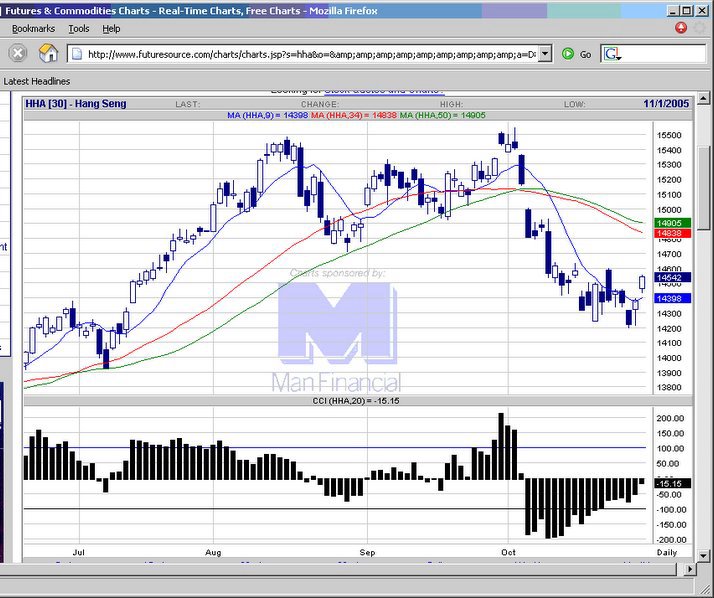Screen dimensions: 714x598
Task: Close the Firefox window
Action: [703, 10]
